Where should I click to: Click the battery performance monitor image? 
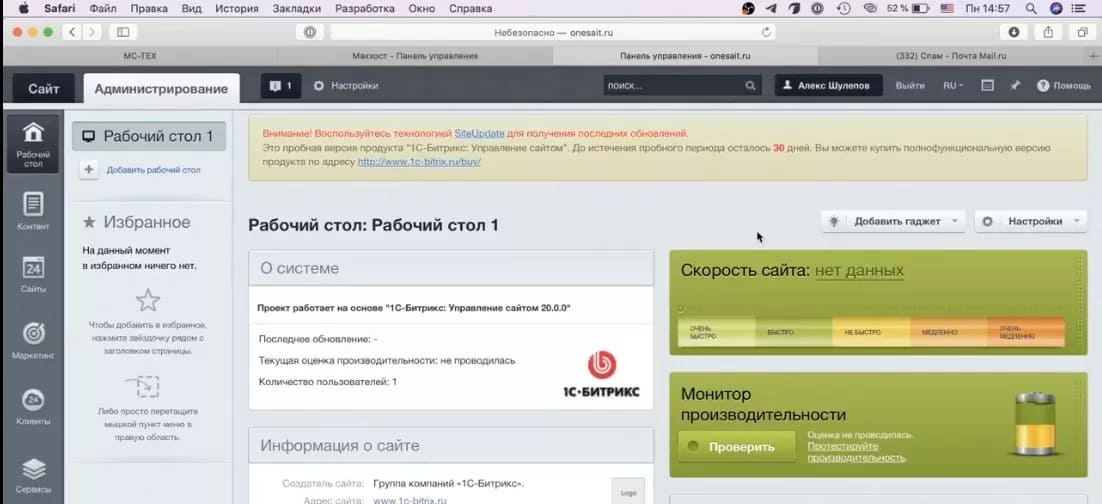(1037, 425)
